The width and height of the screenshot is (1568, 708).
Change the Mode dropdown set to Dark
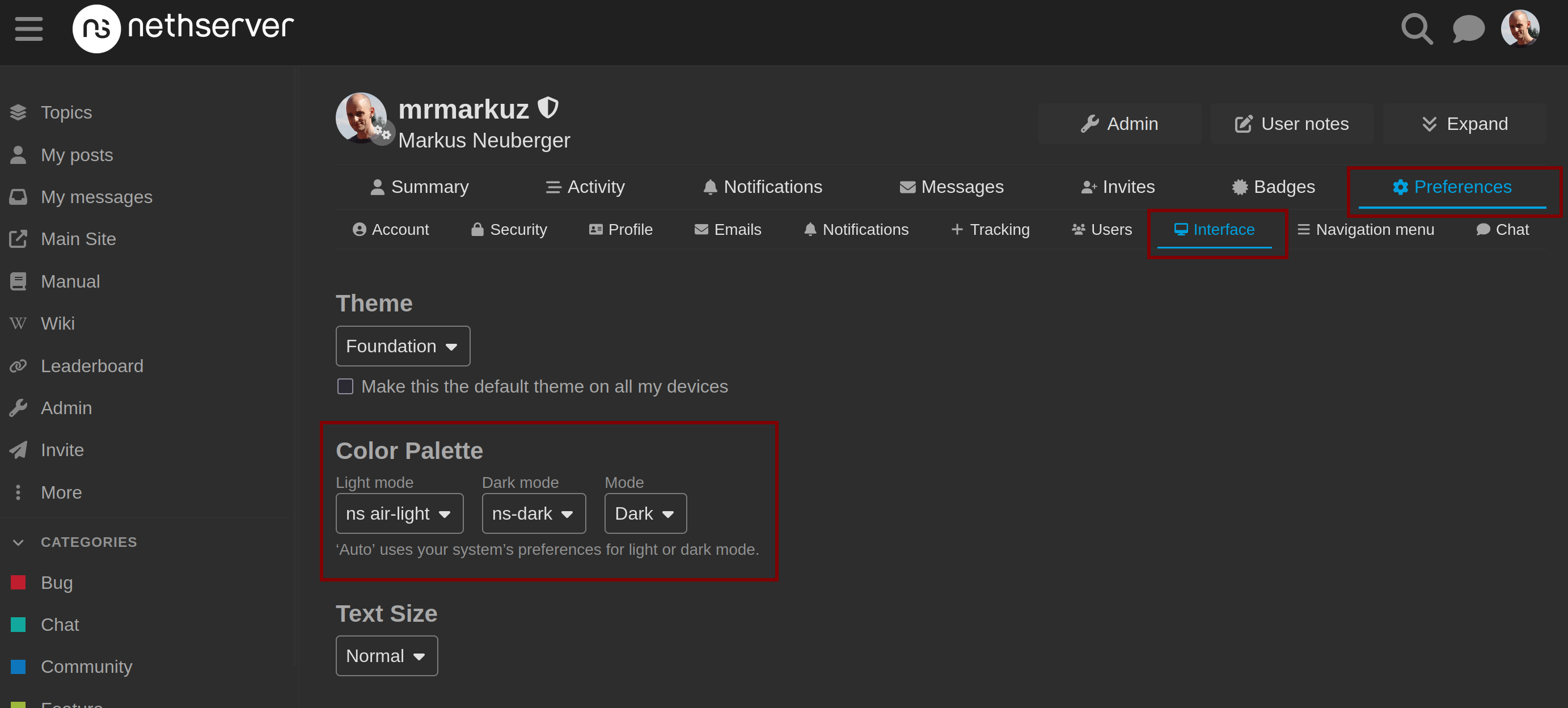point(645,514)
